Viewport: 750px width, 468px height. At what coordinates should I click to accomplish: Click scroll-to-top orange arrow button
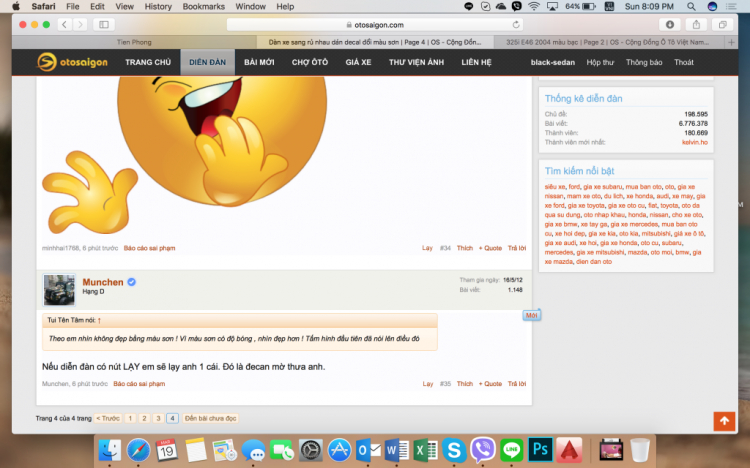pos(724,421)
